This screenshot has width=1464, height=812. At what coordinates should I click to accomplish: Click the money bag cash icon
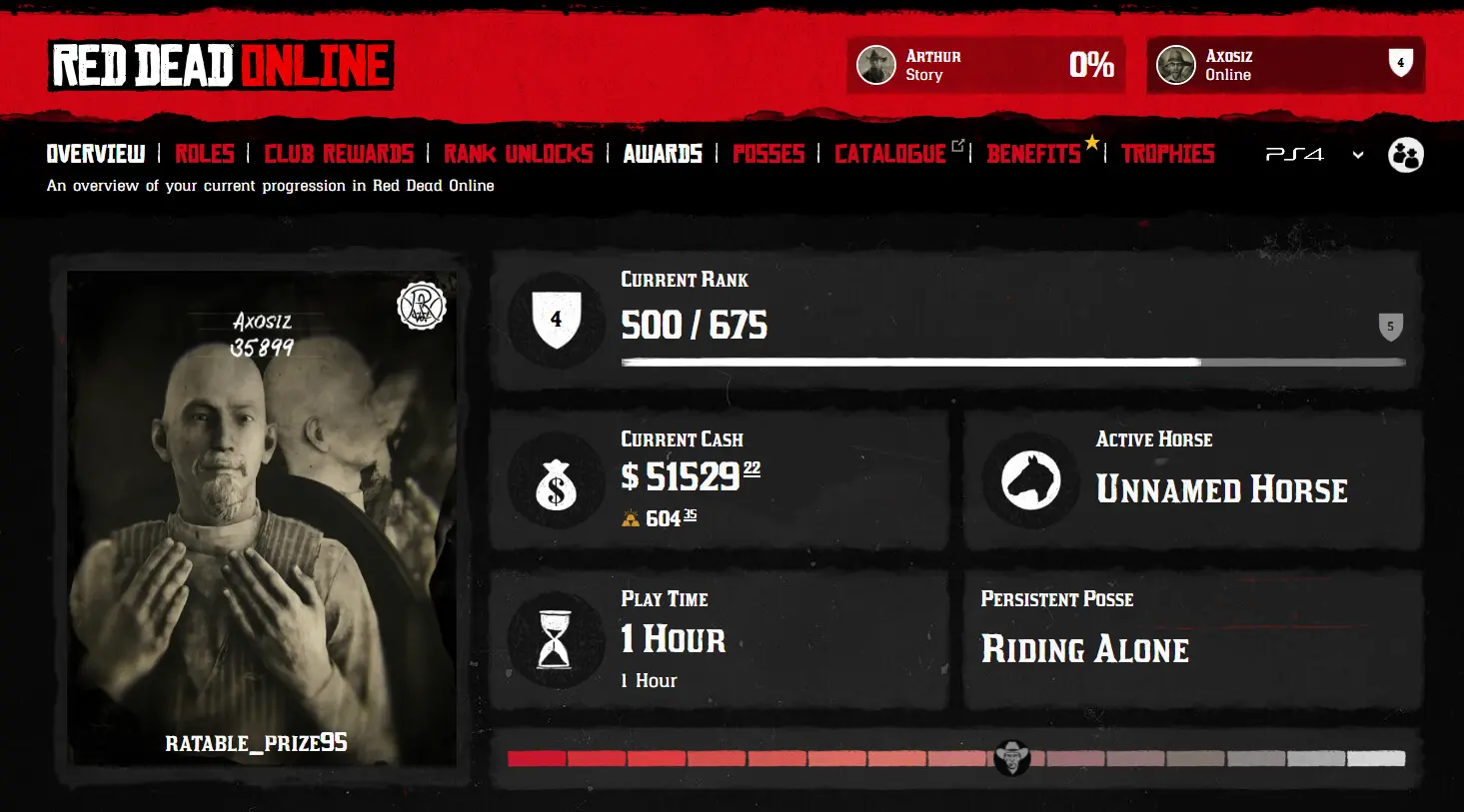click(557, 486)
